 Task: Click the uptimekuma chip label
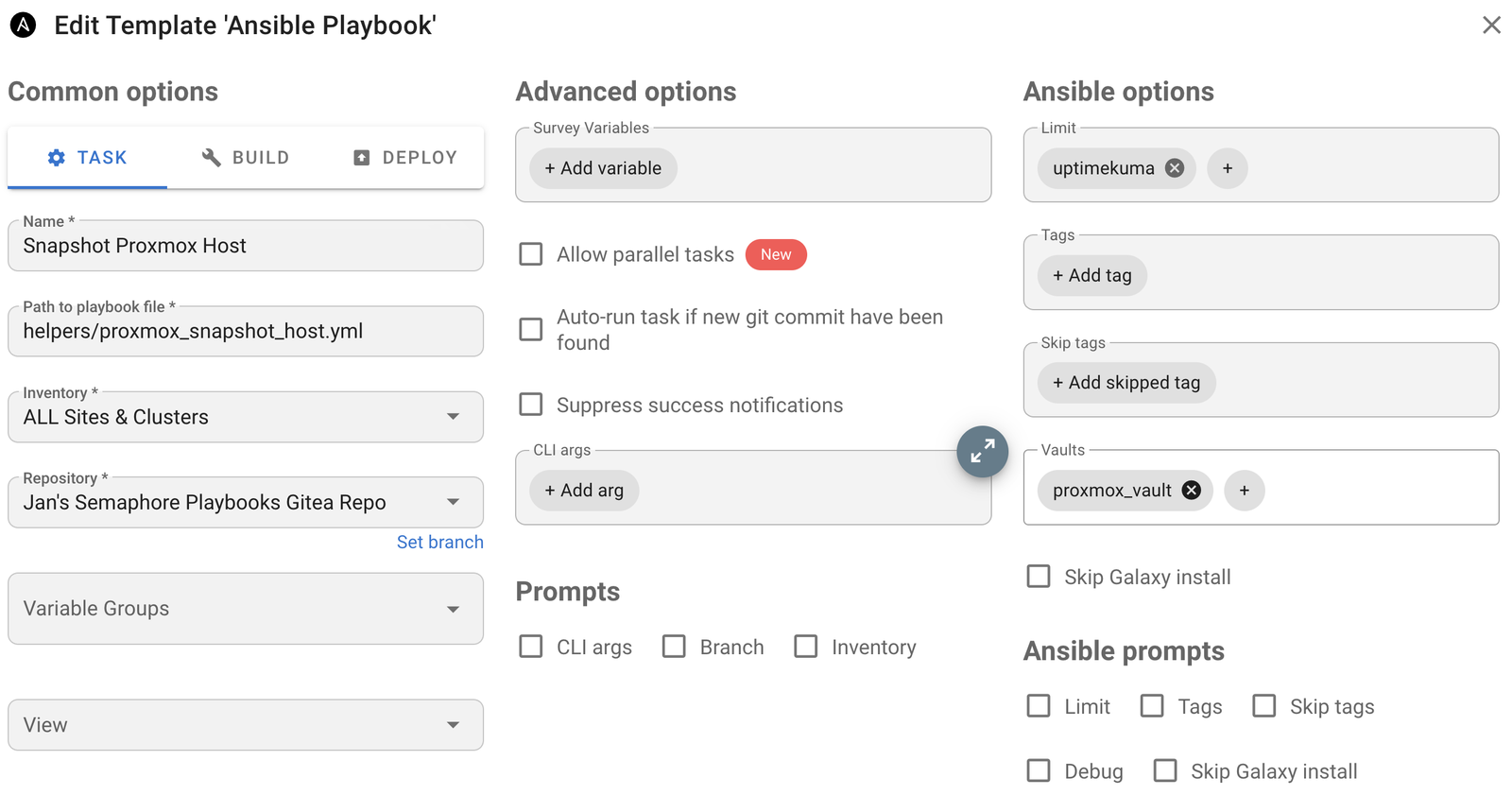1104,168
